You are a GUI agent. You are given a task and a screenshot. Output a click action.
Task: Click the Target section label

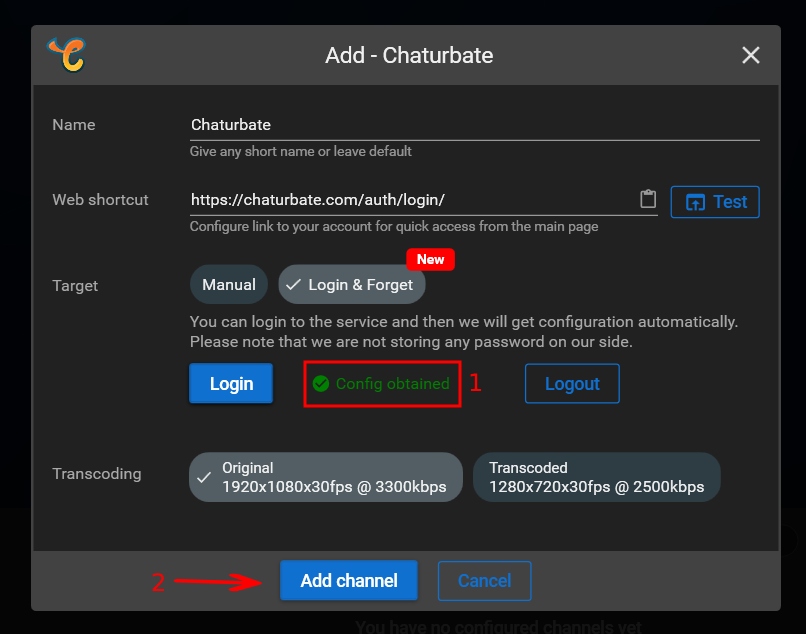coord(75,286)
